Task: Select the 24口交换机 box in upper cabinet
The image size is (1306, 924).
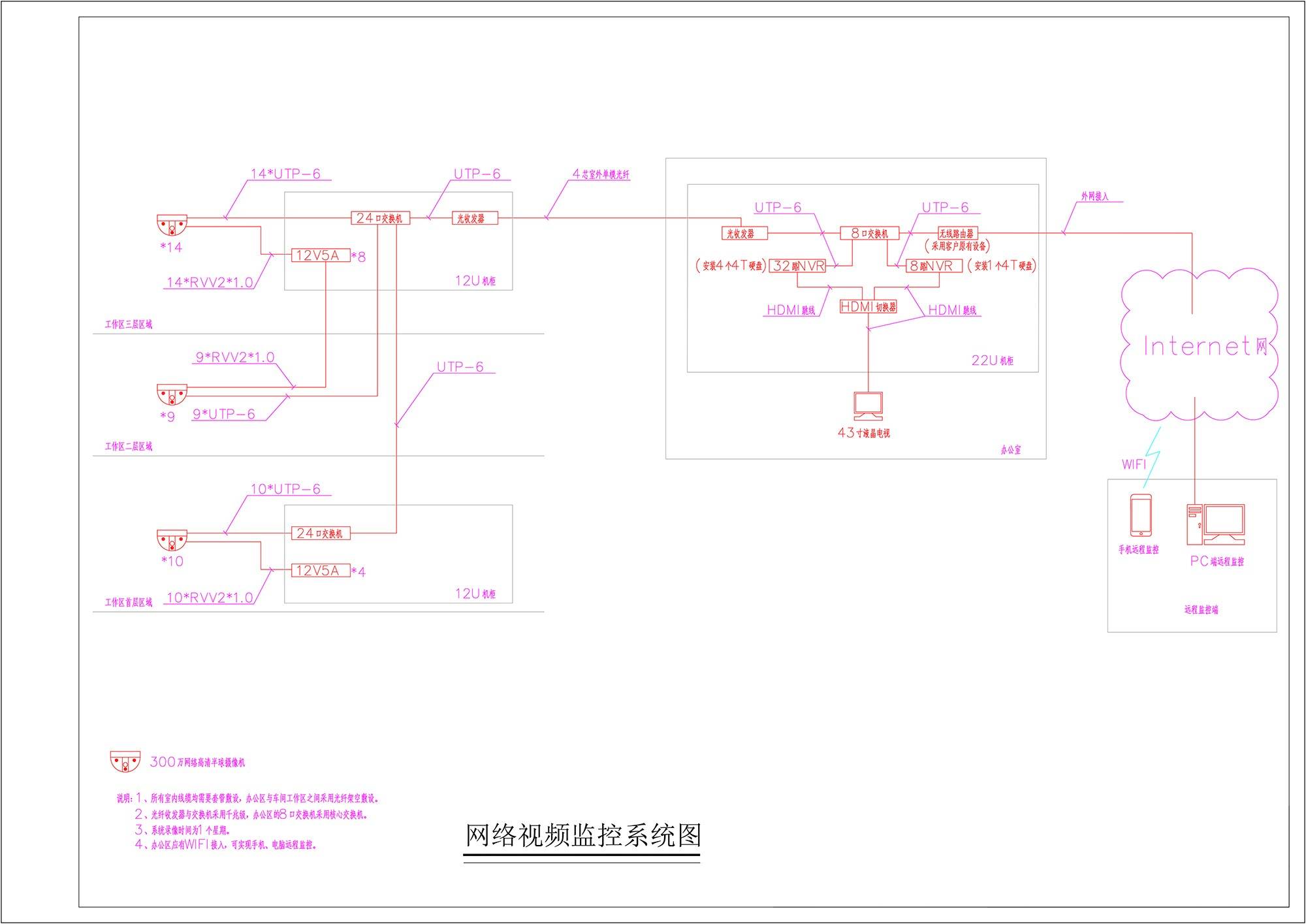Action: (x=381, y=218)
